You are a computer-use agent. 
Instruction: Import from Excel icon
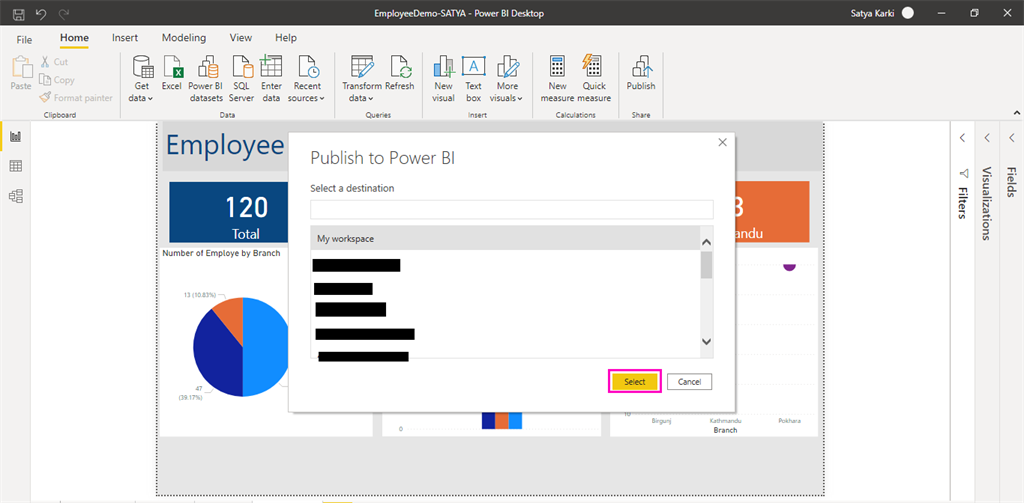click(172, 73)
